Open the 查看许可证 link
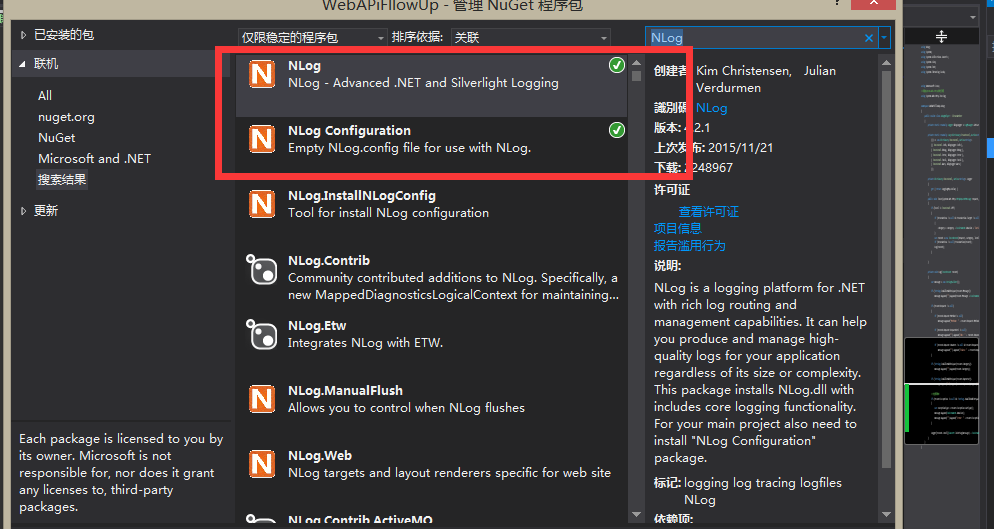The height and width of the screenshot is (529, 994). (709, 212)
